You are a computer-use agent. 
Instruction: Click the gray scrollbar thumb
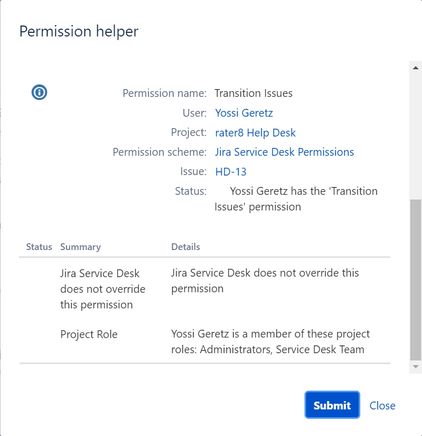tap(415, 279)
